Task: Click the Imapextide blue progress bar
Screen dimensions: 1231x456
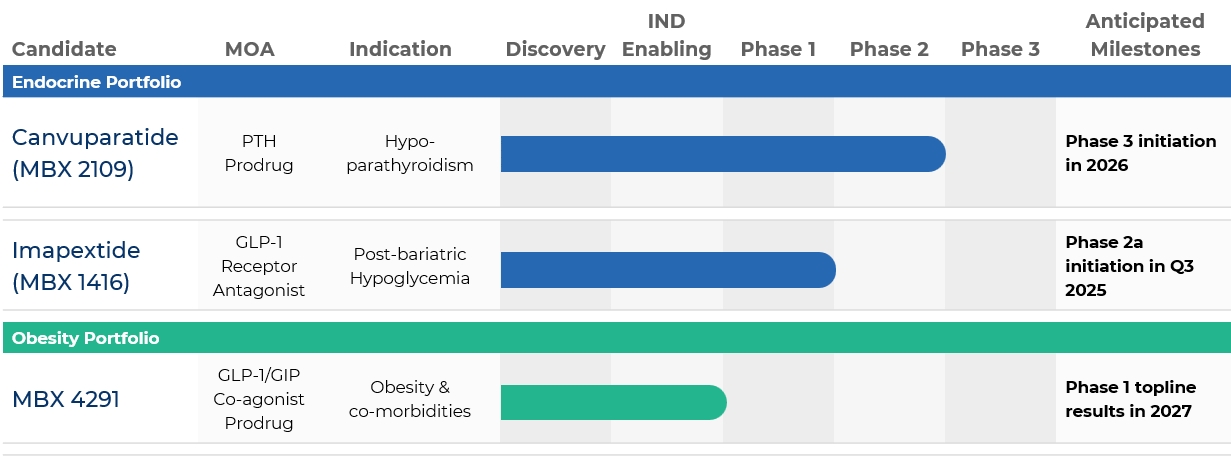Action: 668,270
